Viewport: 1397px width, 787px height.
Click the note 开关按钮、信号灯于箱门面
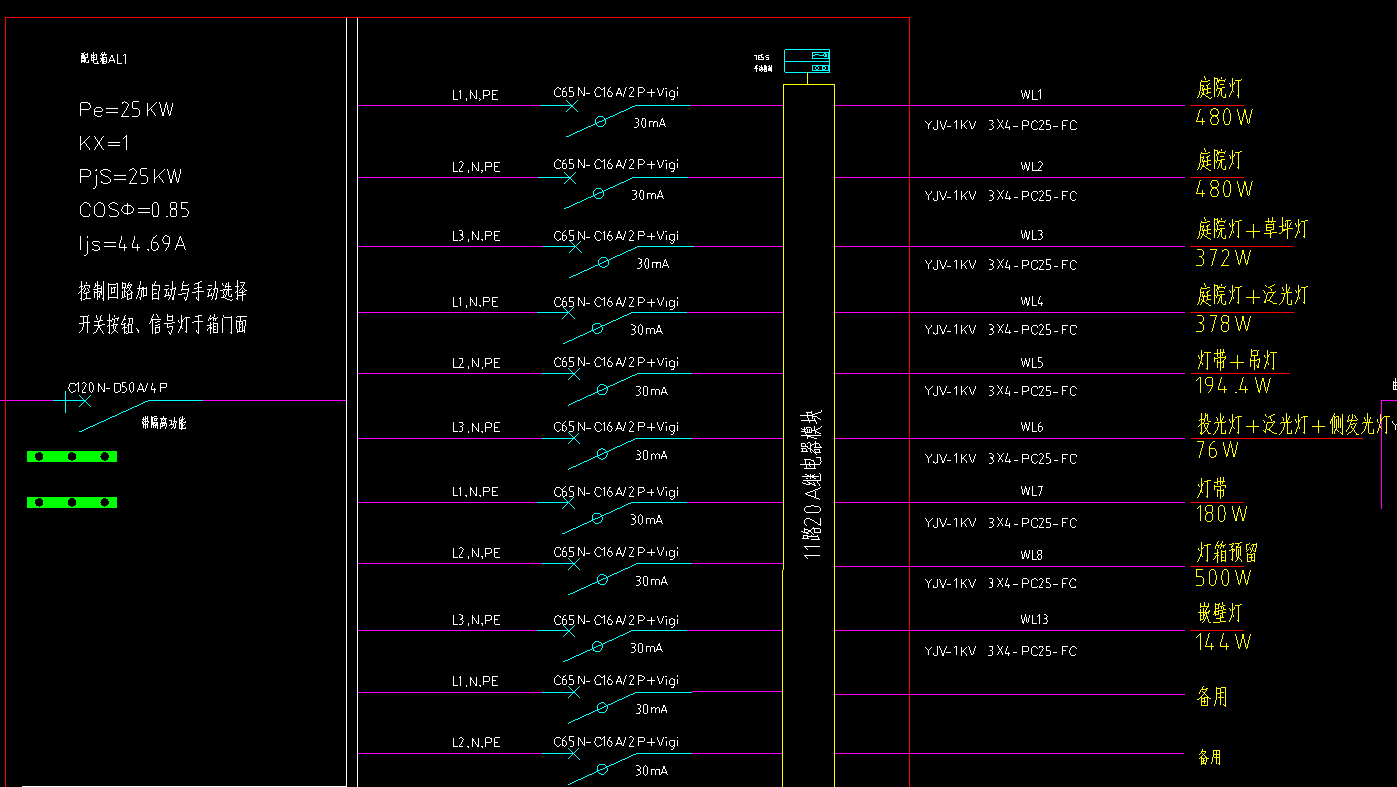[x=163, y=324]
